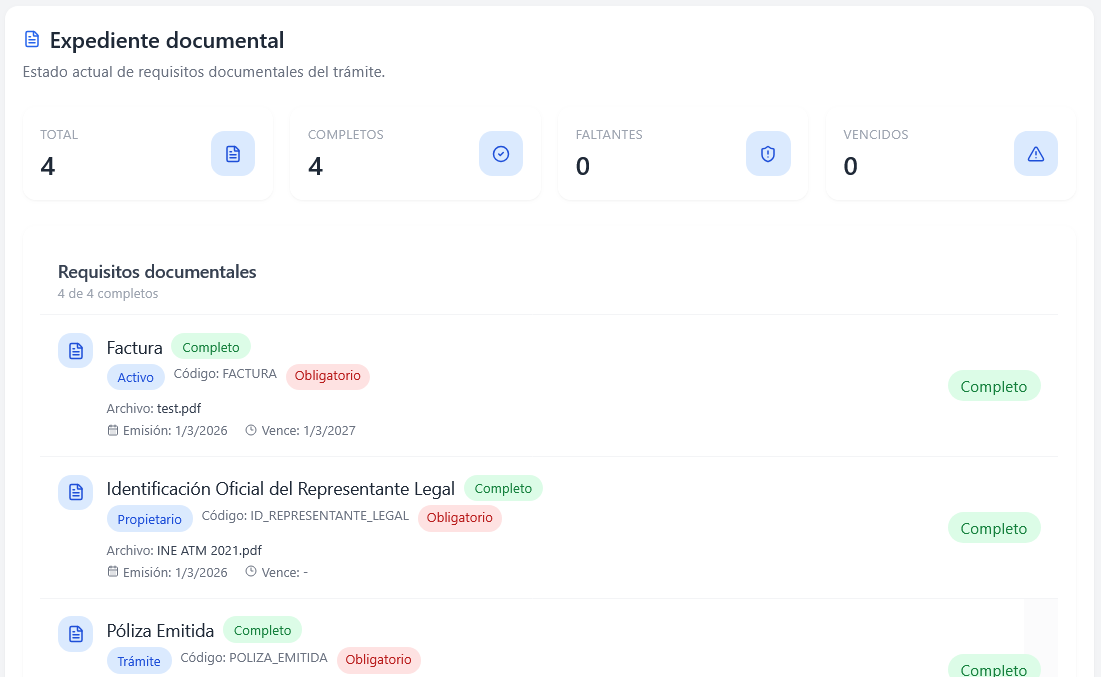This screenshot has width=1101, height=677.
Task: Click the FALTANTES label
Action: (609, 135)
